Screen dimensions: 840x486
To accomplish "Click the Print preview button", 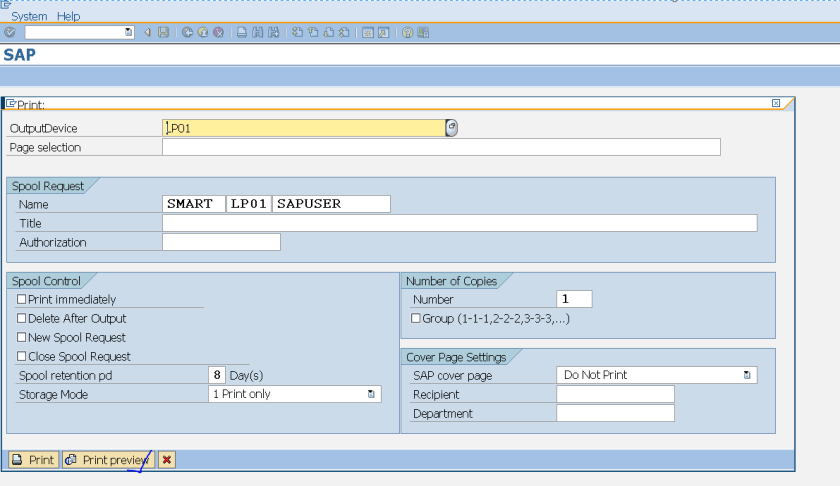I will point(107,460).
